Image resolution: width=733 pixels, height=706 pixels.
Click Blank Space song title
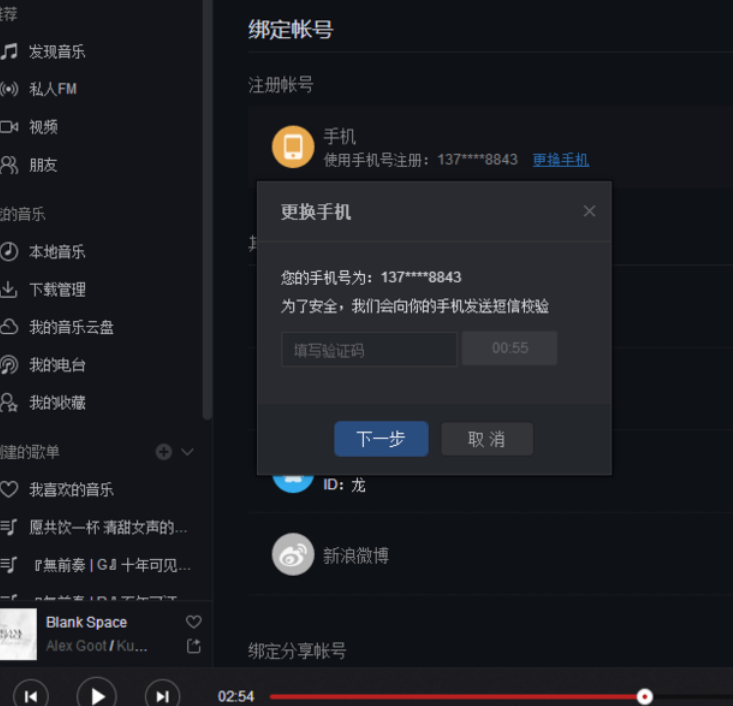(86, 622)
